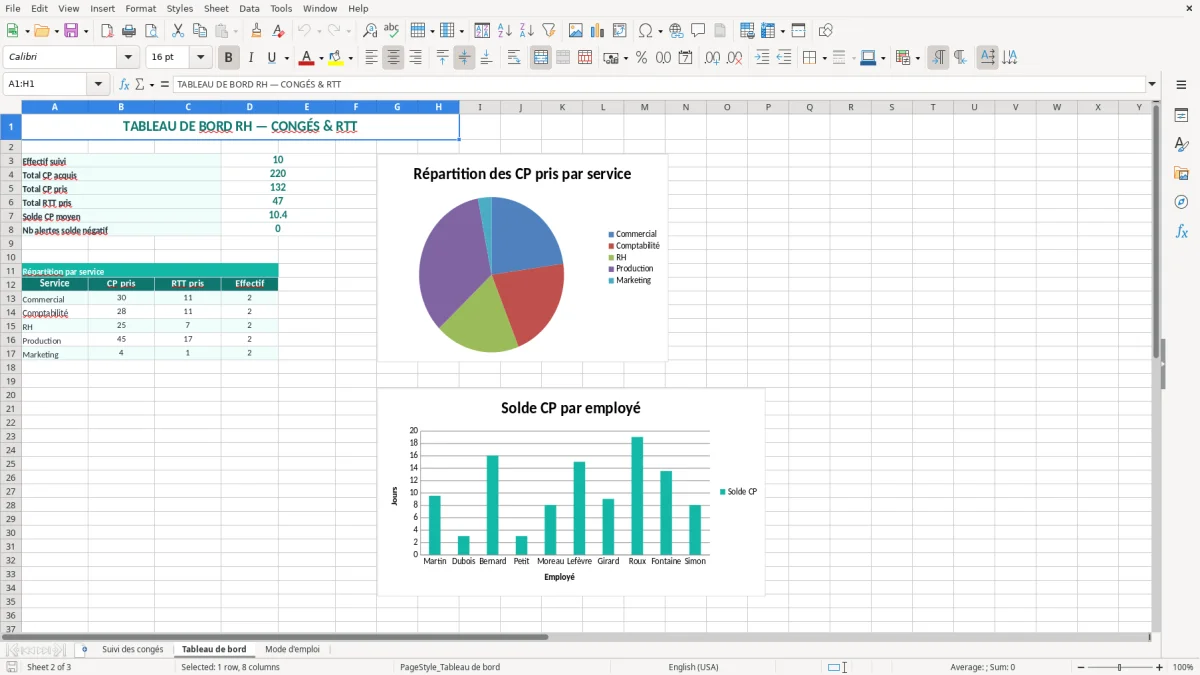Viewport: 1200px width, 675px height.
Task: Sort descending Z to A
Action: pyautogui.click(x=526, y=31)
